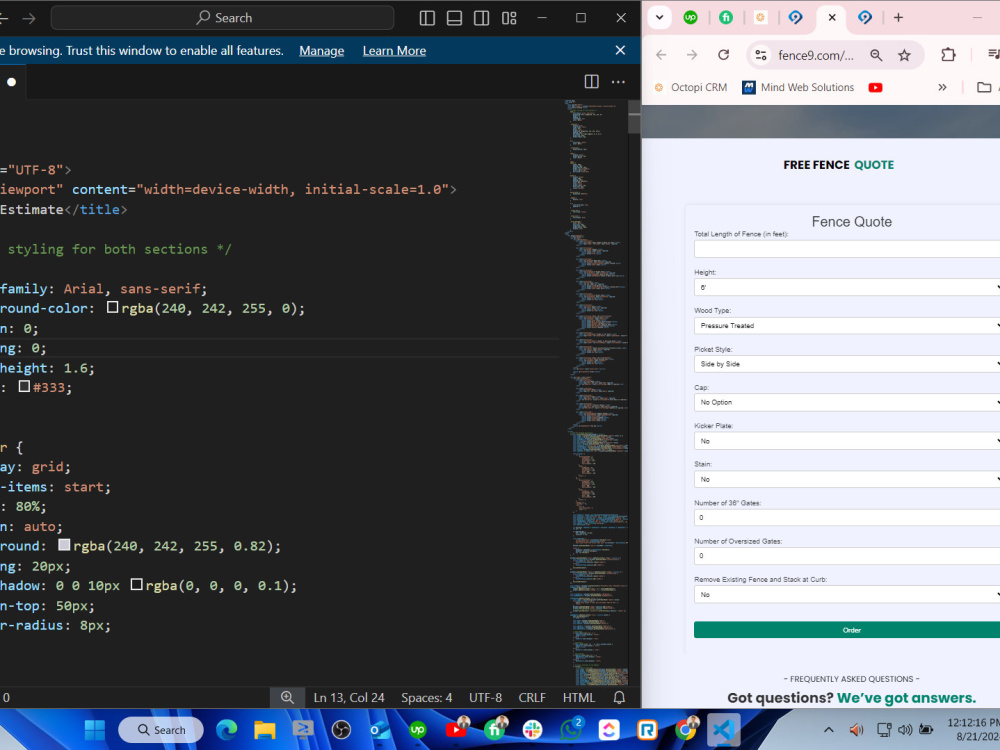Open color picker for rgba(240, 242, 255, 0) swatch
Screen dimensions: 1000x750
112,307
